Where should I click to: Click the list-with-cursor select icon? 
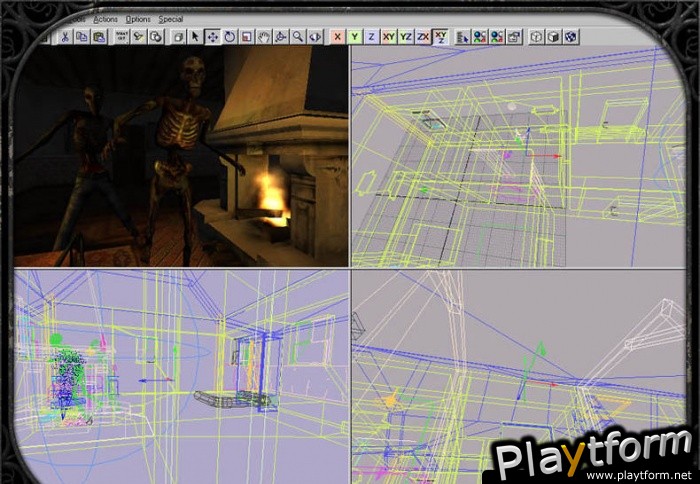click(462, 37)
